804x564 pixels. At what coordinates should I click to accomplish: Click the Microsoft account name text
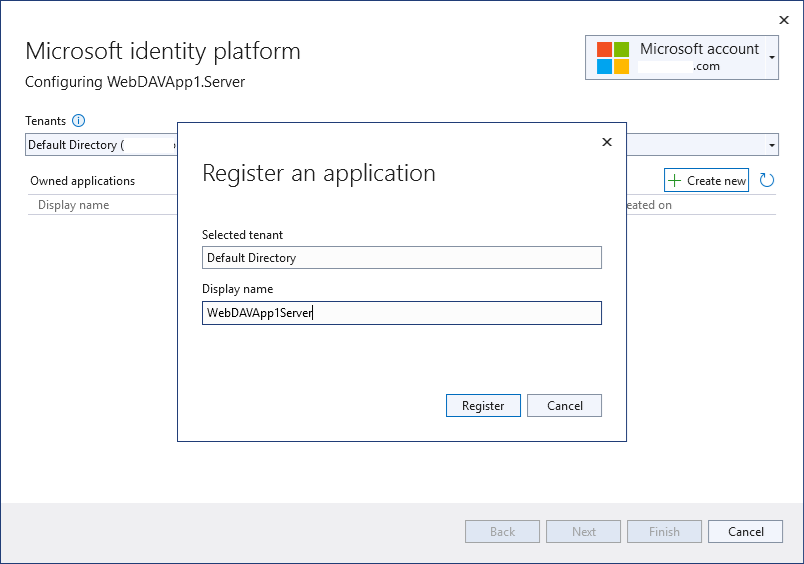click(x=699, y=49)
